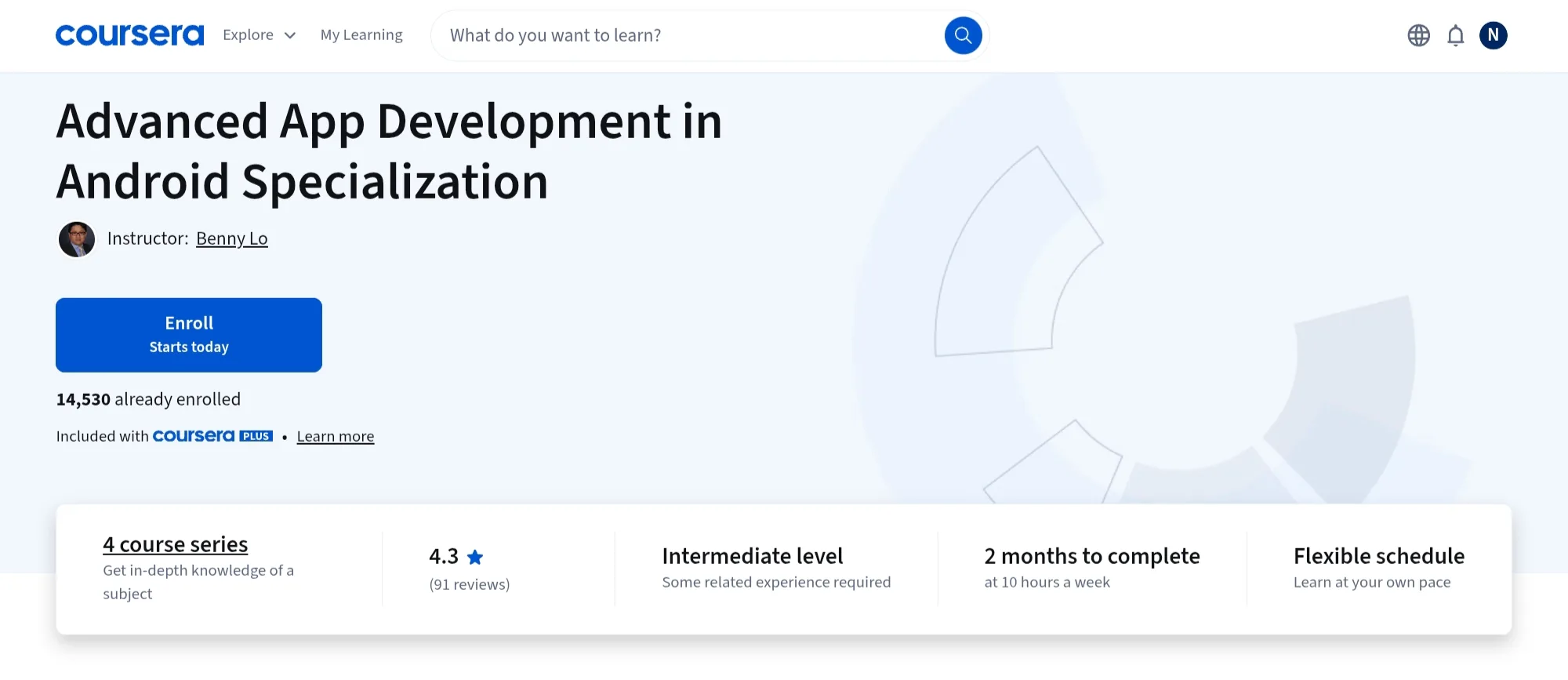The width and height of the screenshot is (1568, 680).
Task: Open instructor Benny Lo's page
Action: click(232, 238)
